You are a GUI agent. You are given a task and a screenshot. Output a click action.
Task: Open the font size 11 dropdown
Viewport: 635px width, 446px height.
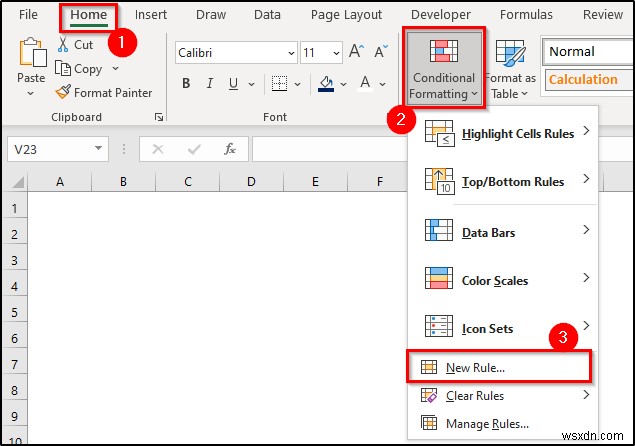(x=336, y=53)
